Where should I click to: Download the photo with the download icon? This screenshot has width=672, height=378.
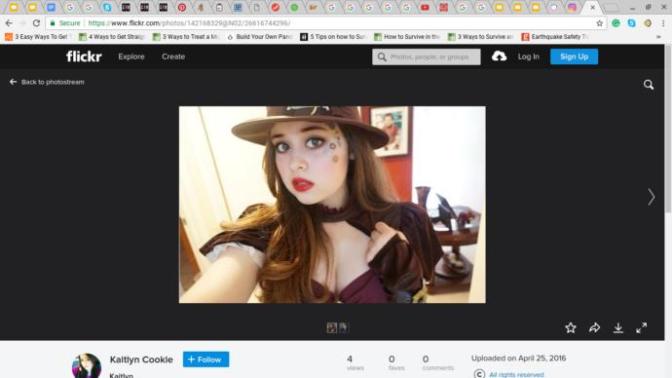618,328
